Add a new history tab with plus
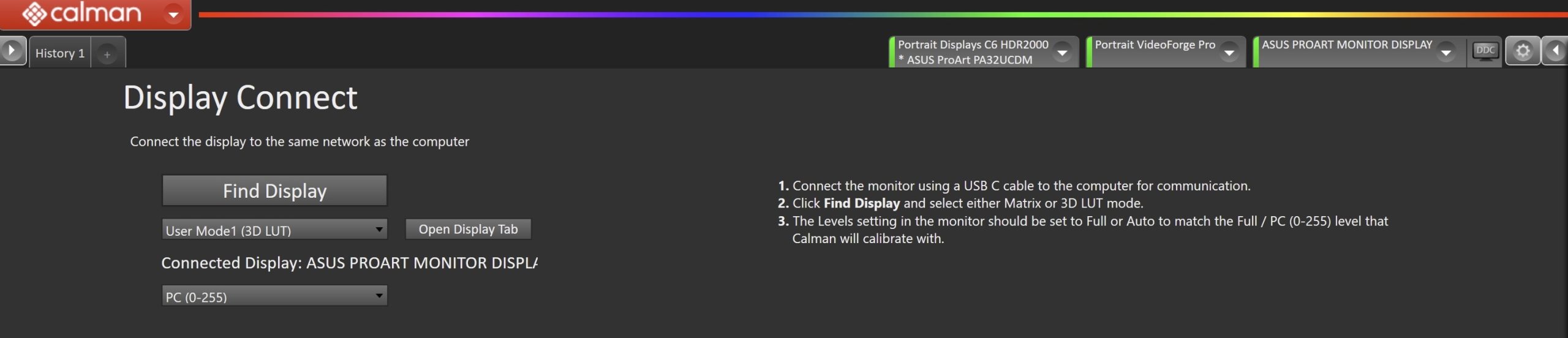 107,54
